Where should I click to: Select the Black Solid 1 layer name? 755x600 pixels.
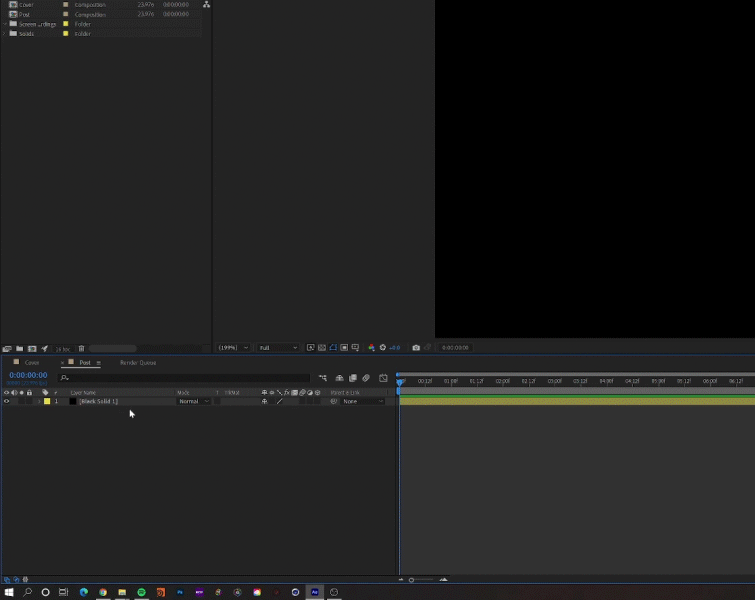click(98, 401)
